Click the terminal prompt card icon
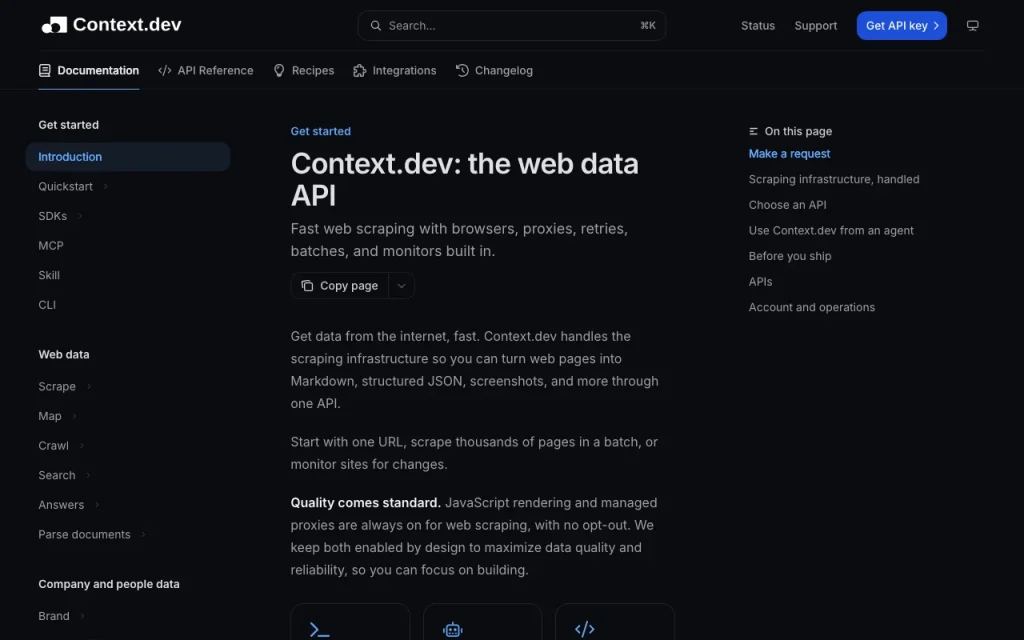1024x640 pixels. [x=319, y=630]
